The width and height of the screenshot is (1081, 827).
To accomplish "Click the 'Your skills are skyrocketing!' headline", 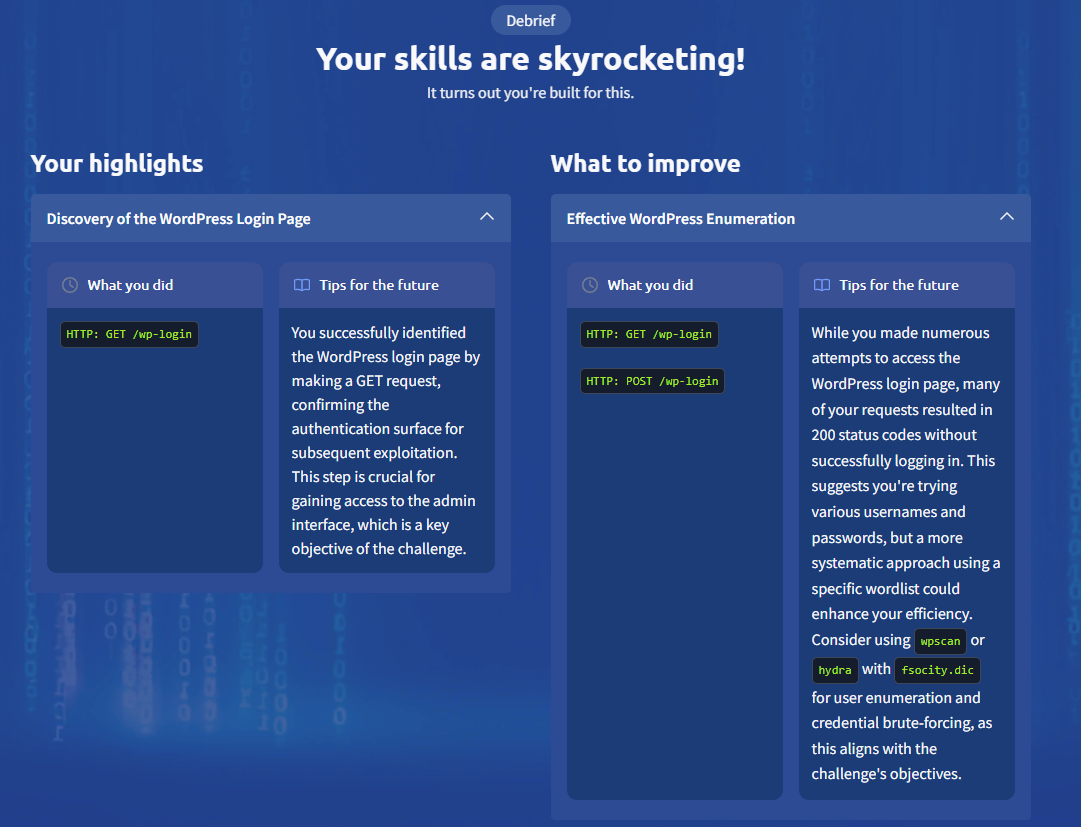I will coord(530,59).
